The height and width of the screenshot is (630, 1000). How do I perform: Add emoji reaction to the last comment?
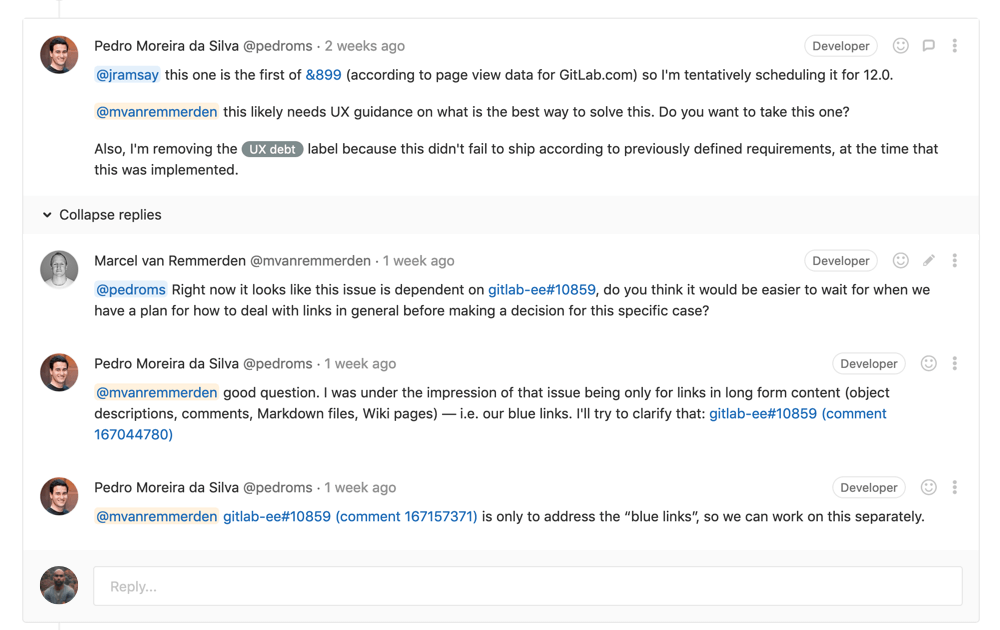coord(928,487)
